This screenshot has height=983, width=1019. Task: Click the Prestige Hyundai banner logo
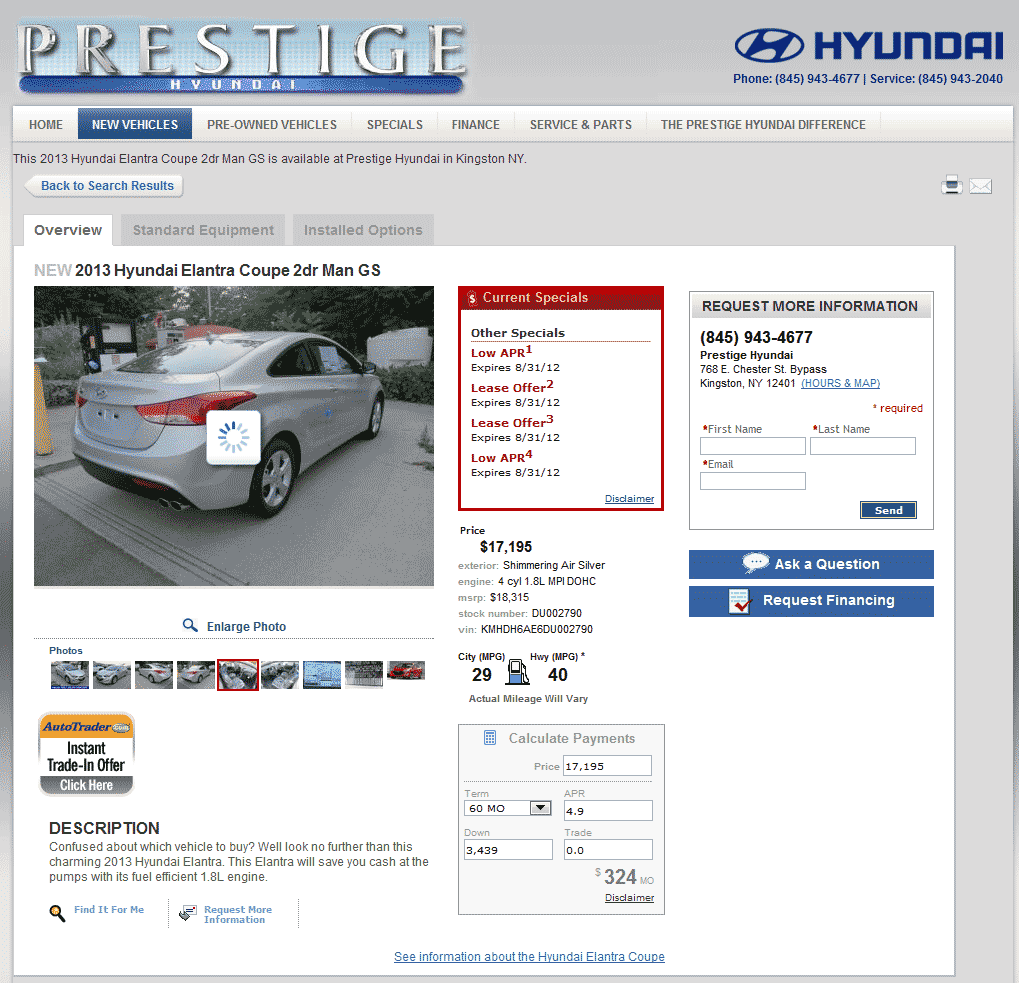pos(241,57)
